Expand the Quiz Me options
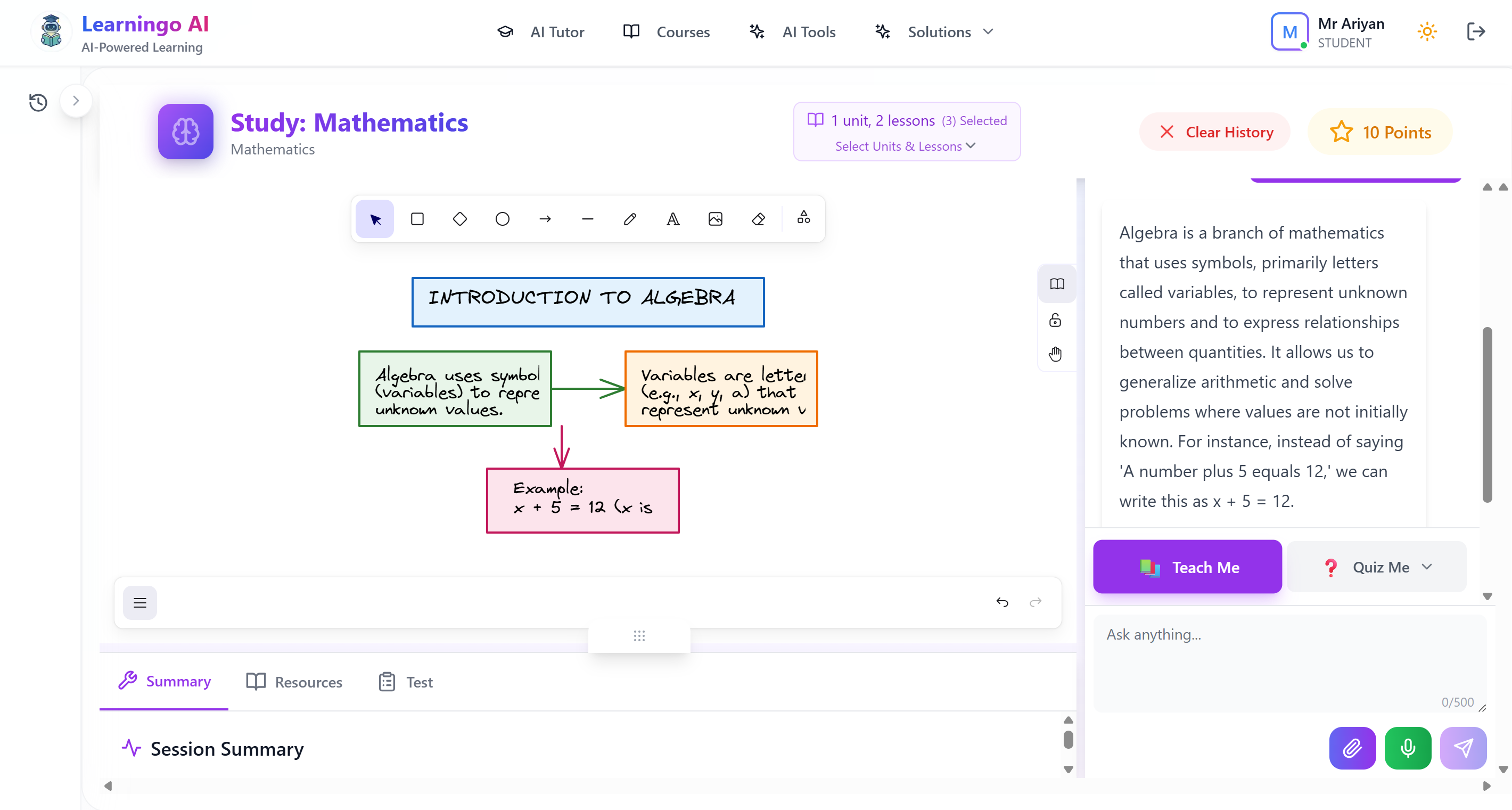 (x=1377, y=567)
